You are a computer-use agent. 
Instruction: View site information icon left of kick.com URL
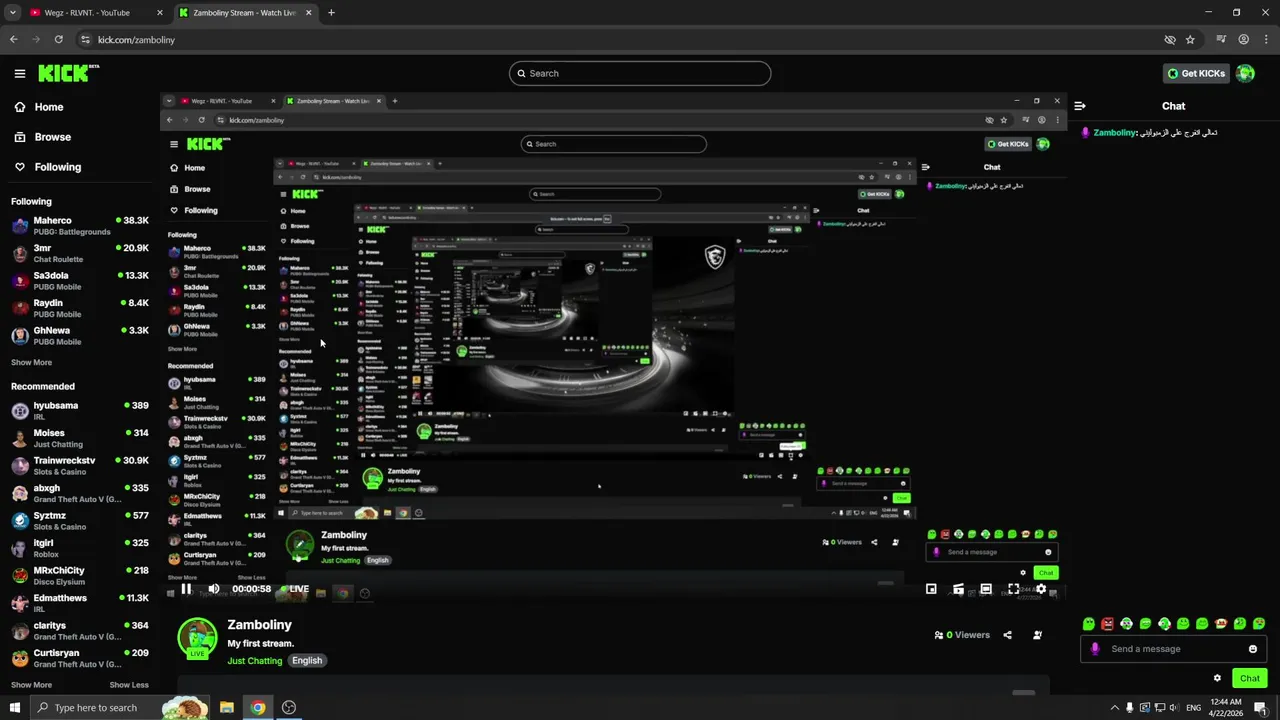pyautogui.click(x=85, y=40)
